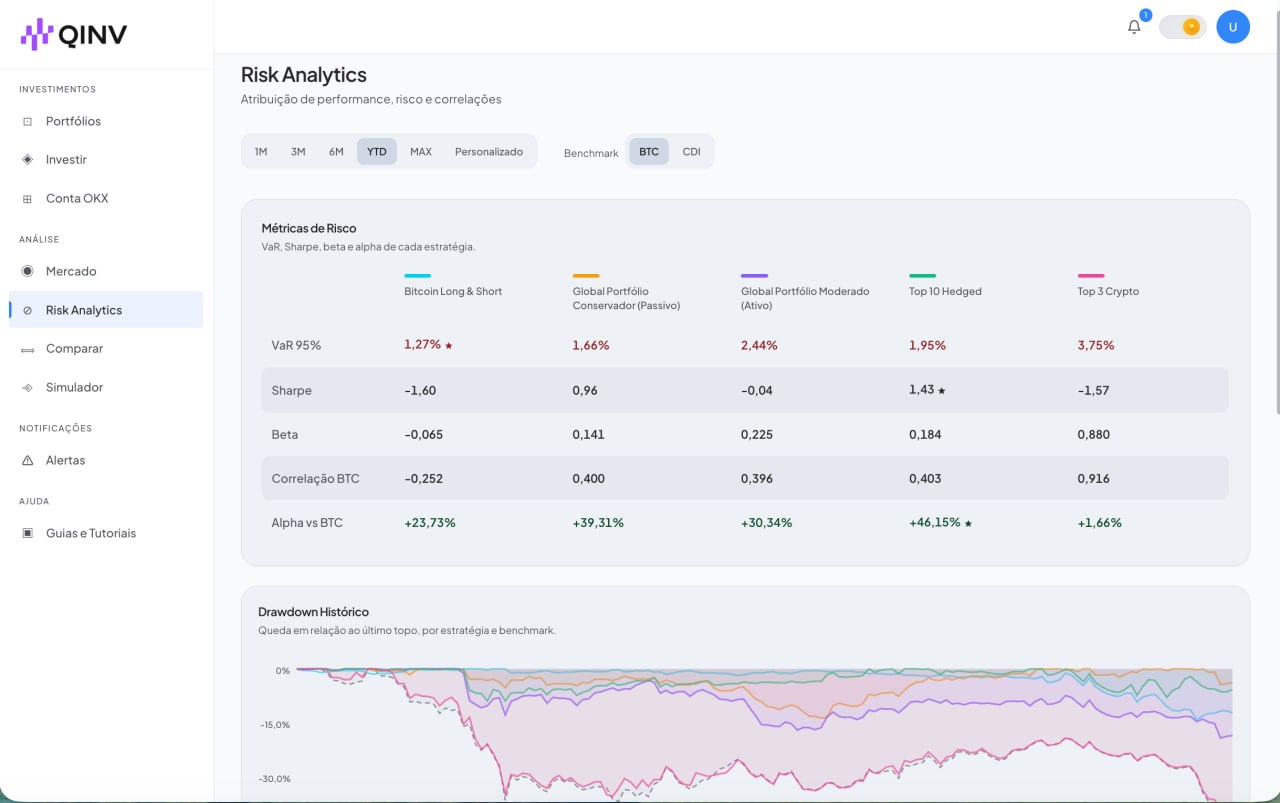The width and height of the screenshot is (1280, 803).
Task: Click the QINV logo
Action: coord(74,35)
